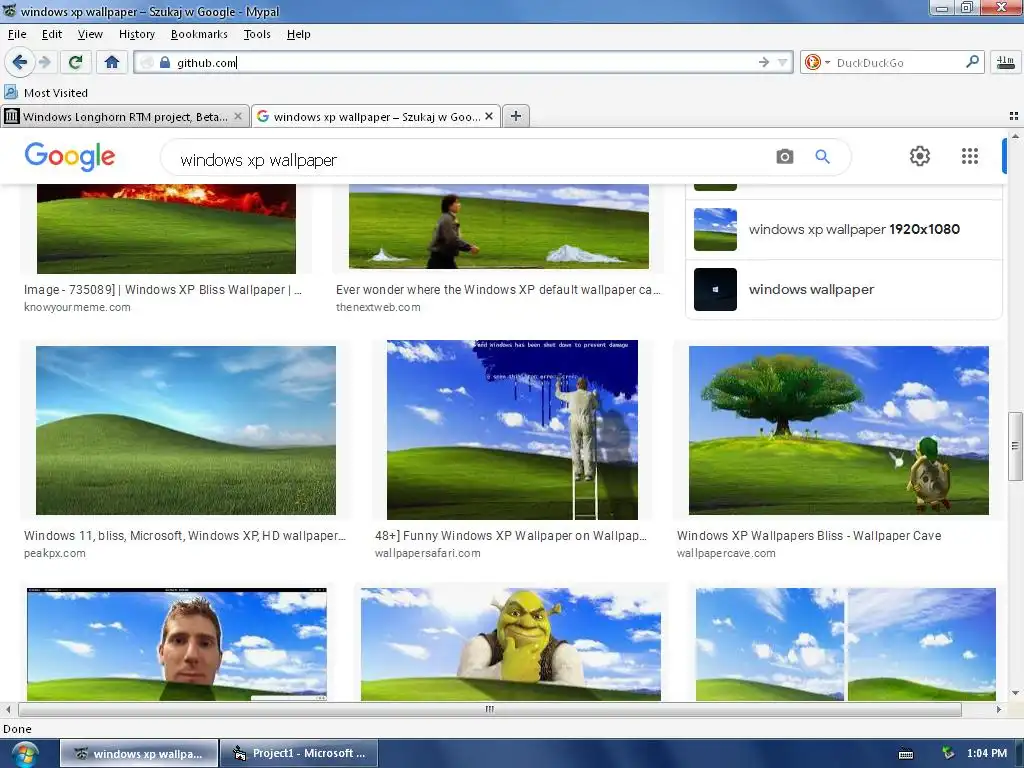
Task: Open the Edit menu
Action: click(52, 34)
